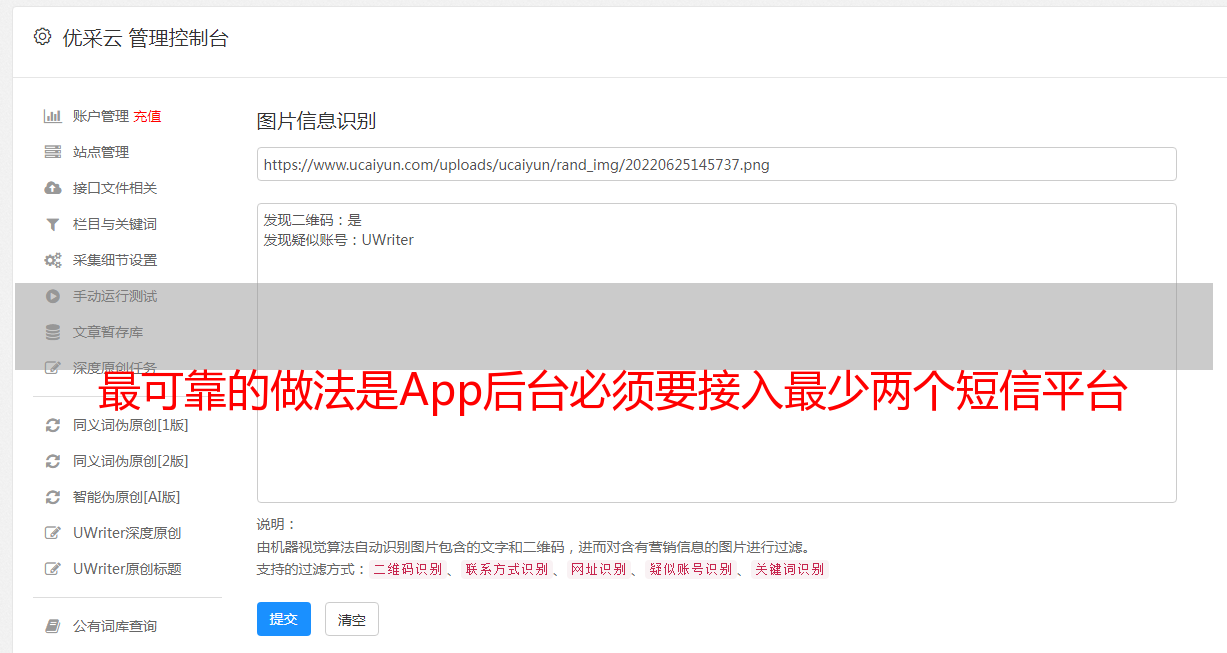Open 同义词伪原创[2版] tool
Screen dimensions: 1227x653
click(x=131, y=461)
